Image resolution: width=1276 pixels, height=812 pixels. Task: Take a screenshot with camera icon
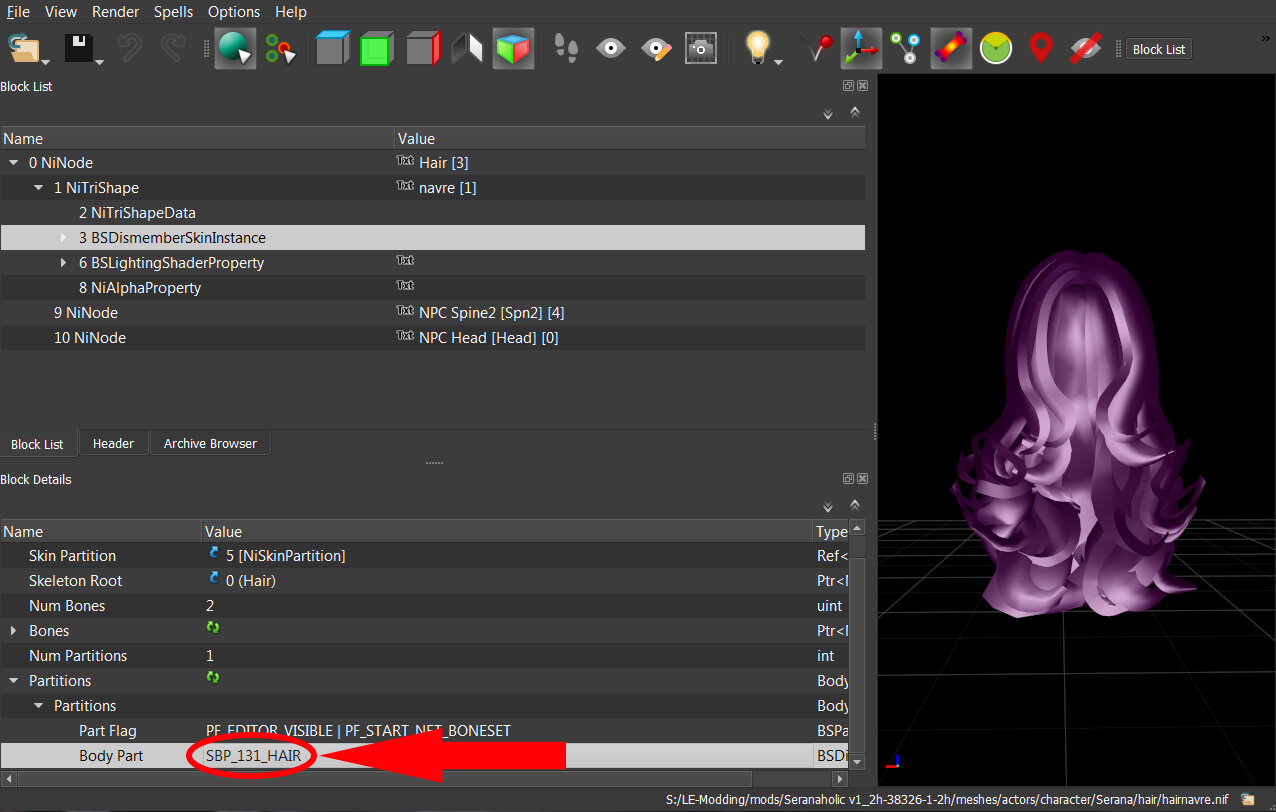[700, 48]
